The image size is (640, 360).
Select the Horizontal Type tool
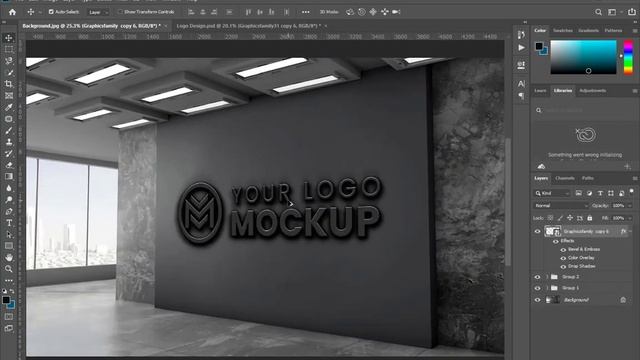coord(9,223)
